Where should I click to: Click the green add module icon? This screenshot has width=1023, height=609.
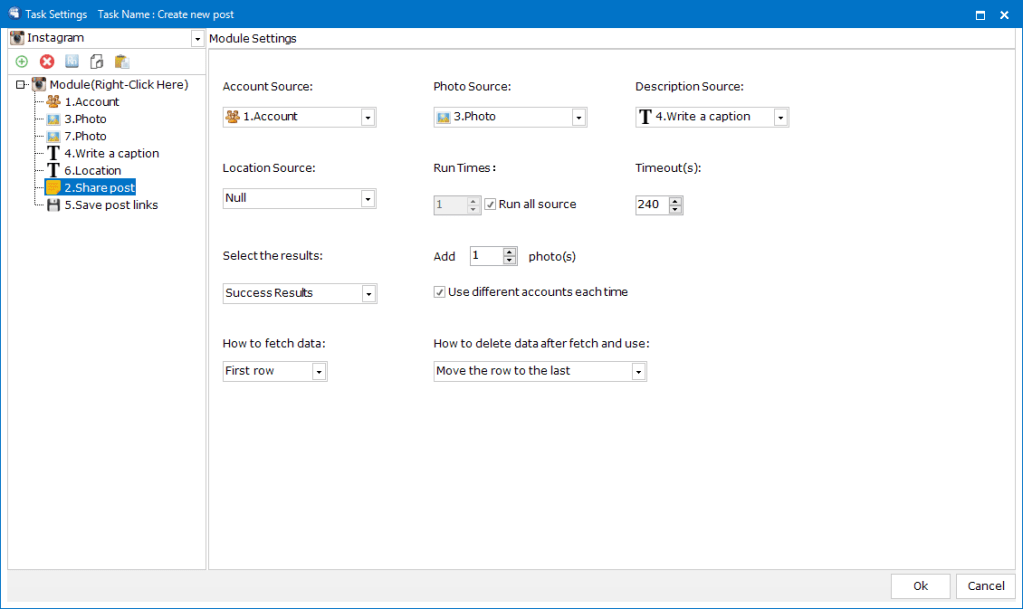[22, 62]
